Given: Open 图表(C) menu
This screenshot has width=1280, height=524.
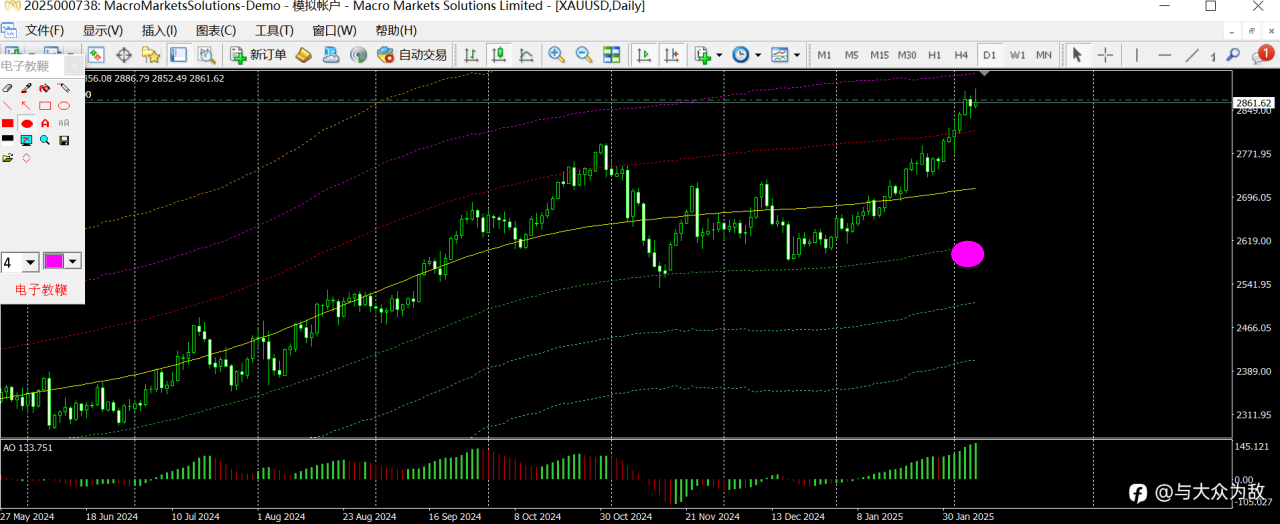Looking at the screenshot, I should coord(217,31).
